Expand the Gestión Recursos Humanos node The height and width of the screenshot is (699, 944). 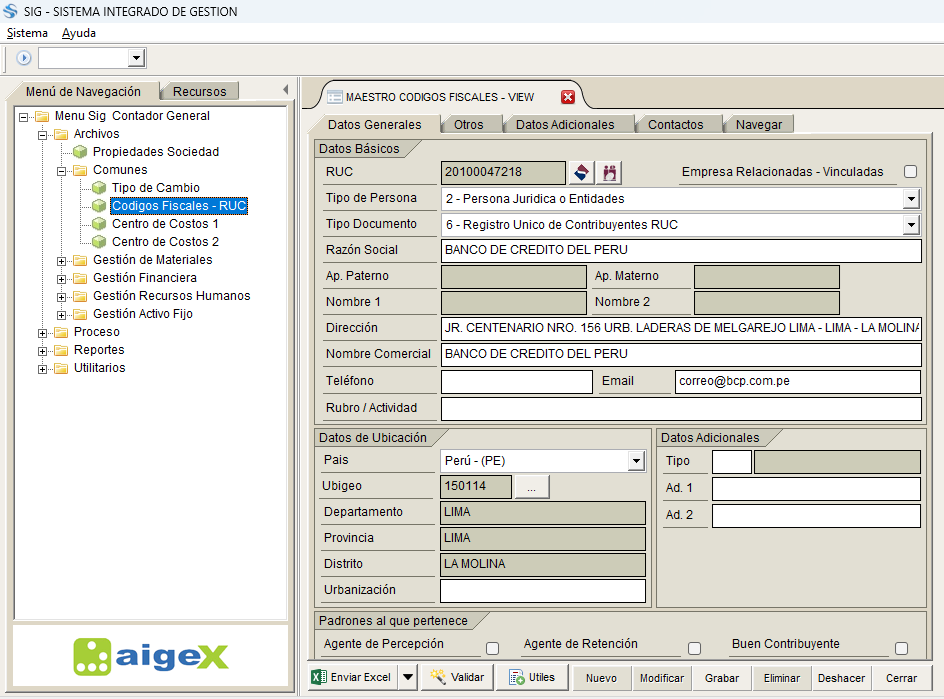61,297
